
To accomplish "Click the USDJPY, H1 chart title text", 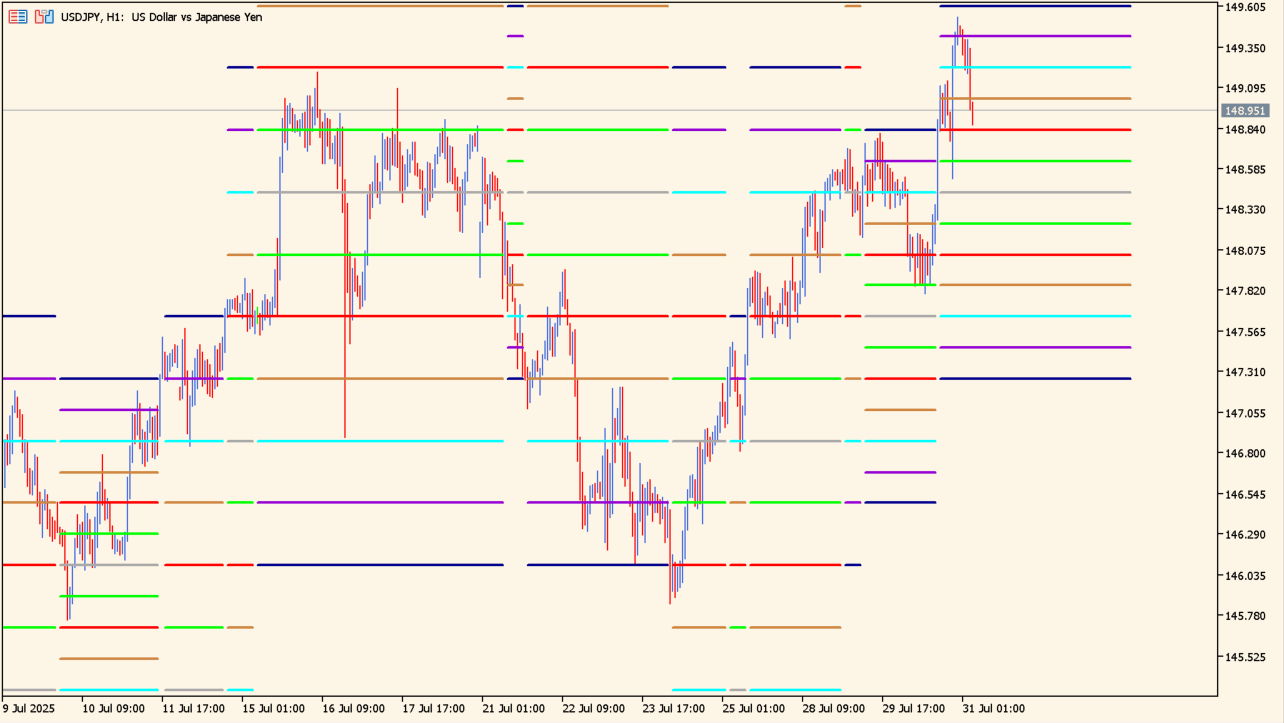I will [x=162, y=17].
